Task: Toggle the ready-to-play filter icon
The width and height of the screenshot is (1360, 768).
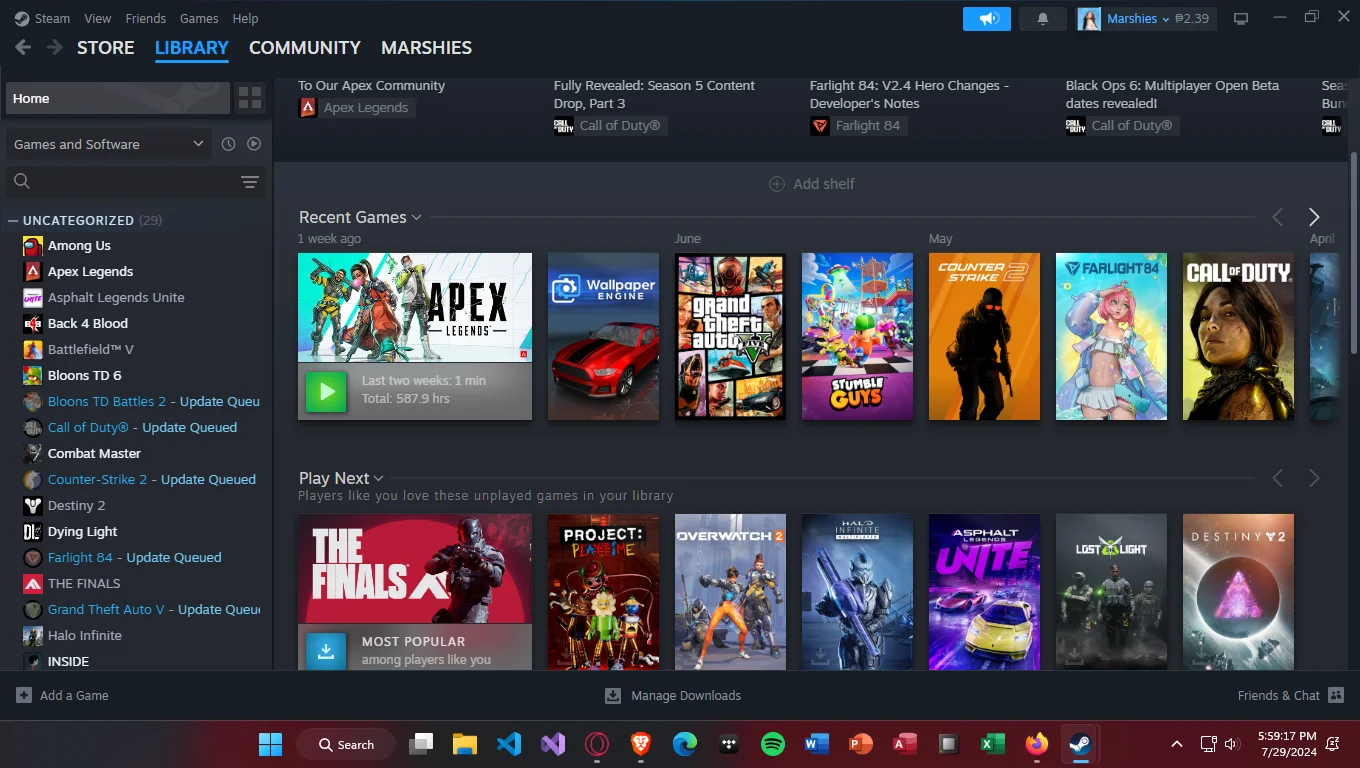Action: click(x=254, y=144)
